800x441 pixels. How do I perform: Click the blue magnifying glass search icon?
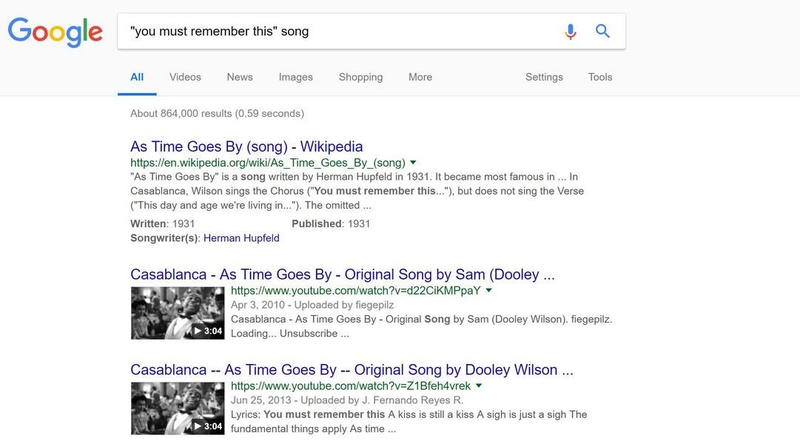(x=603, y=31)
